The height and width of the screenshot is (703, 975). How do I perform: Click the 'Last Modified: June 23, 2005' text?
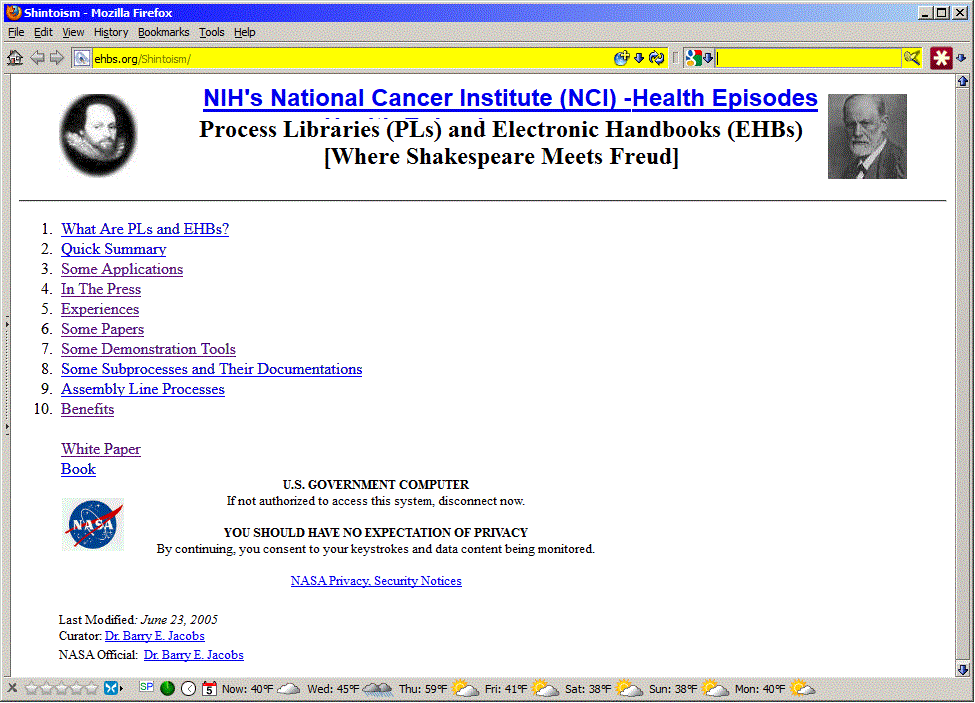pos(138,620)
